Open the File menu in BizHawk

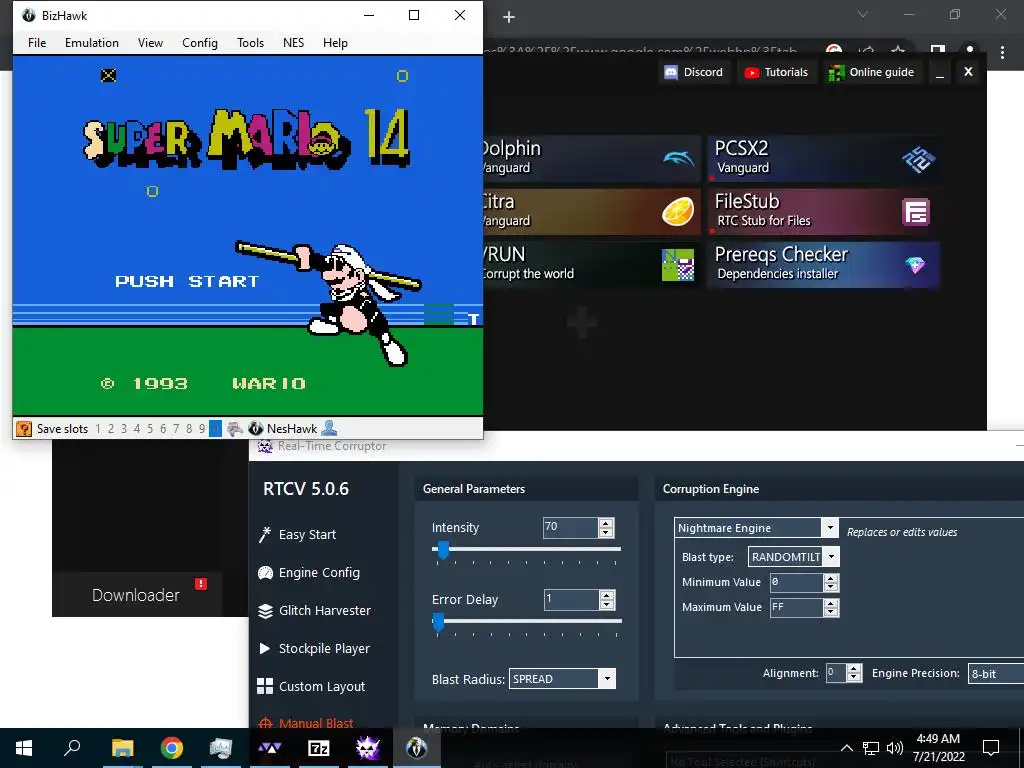point(37,42)
